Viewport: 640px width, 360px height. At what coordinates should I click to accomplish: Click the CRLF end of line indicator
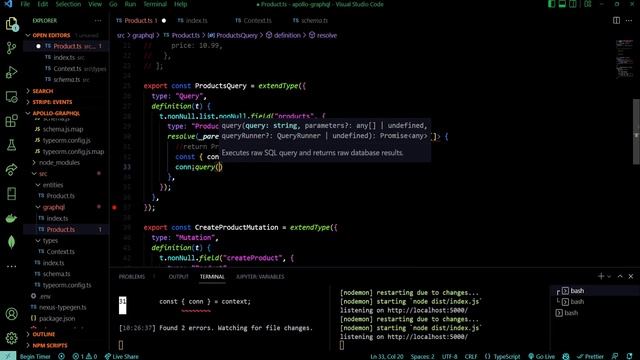(x=471, y=356)
